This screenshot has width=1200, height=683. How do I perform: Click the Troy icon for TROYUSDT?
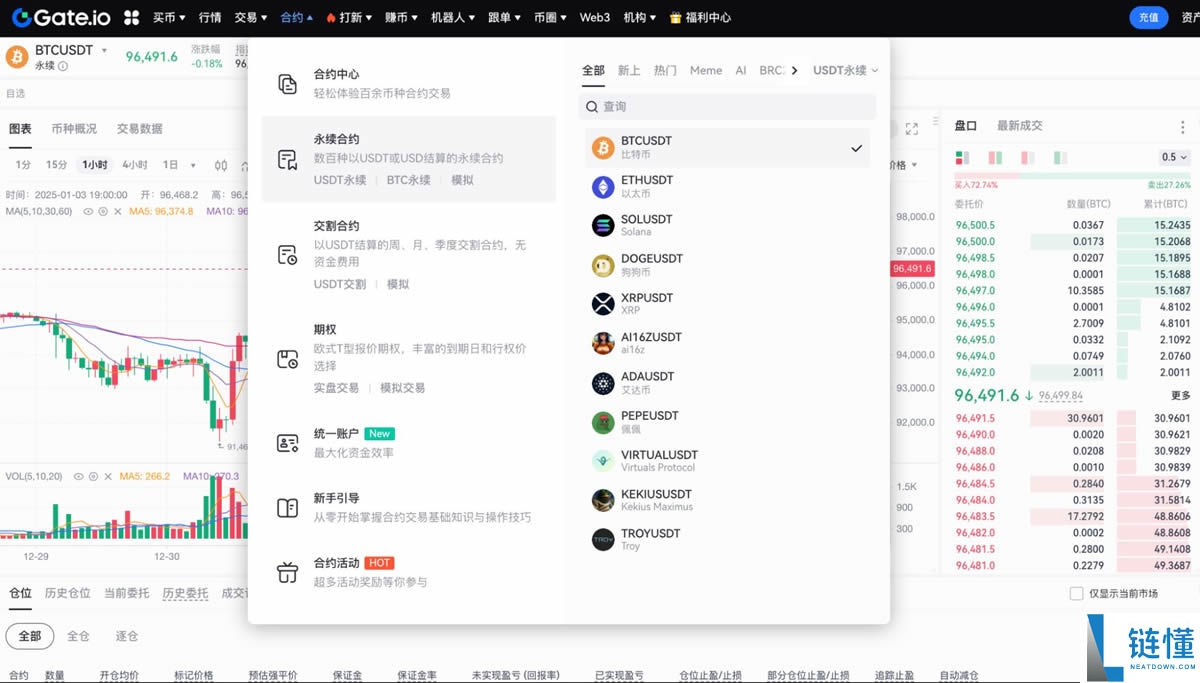[x=602, y=539]
